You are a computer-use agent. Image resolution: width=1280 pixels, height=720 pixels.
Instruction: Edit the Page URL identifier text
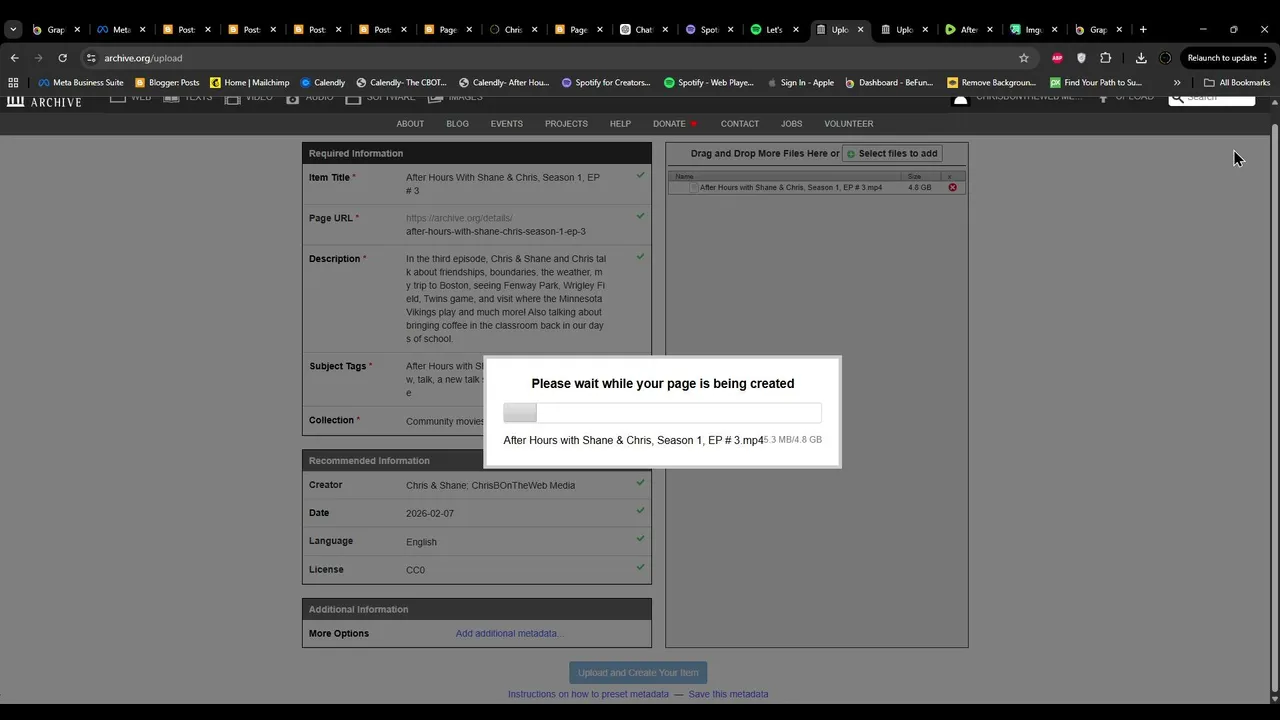(496, 231)
